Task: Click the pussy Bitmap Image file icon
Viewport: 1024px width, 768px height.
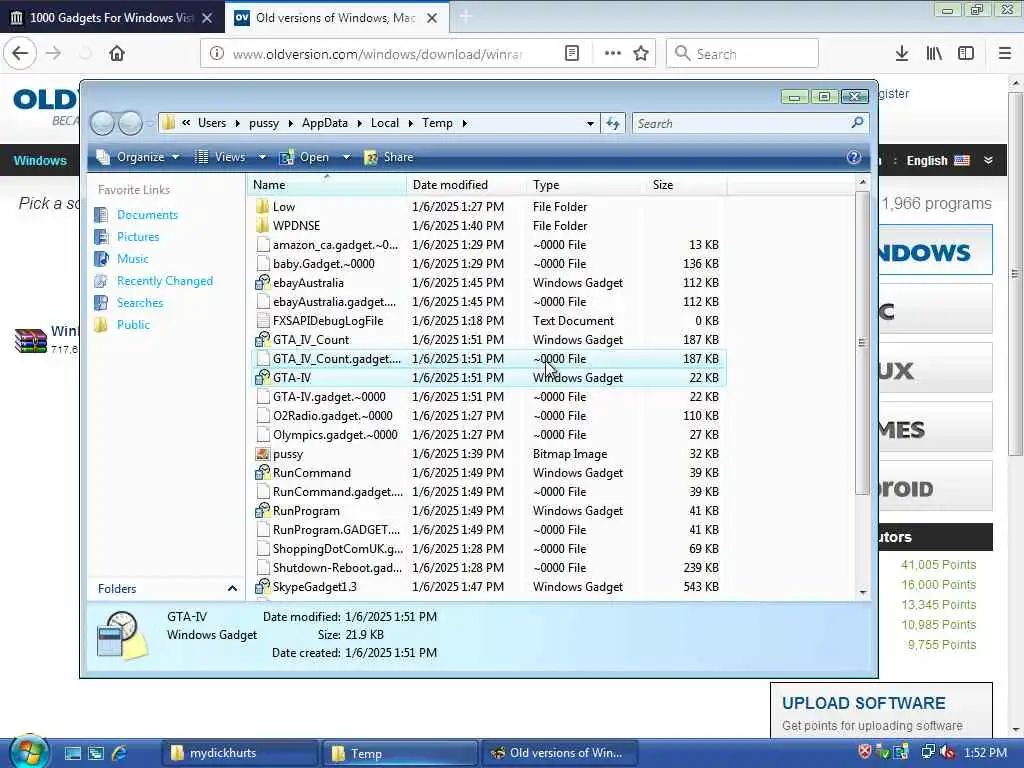Action: coord(263,453)
